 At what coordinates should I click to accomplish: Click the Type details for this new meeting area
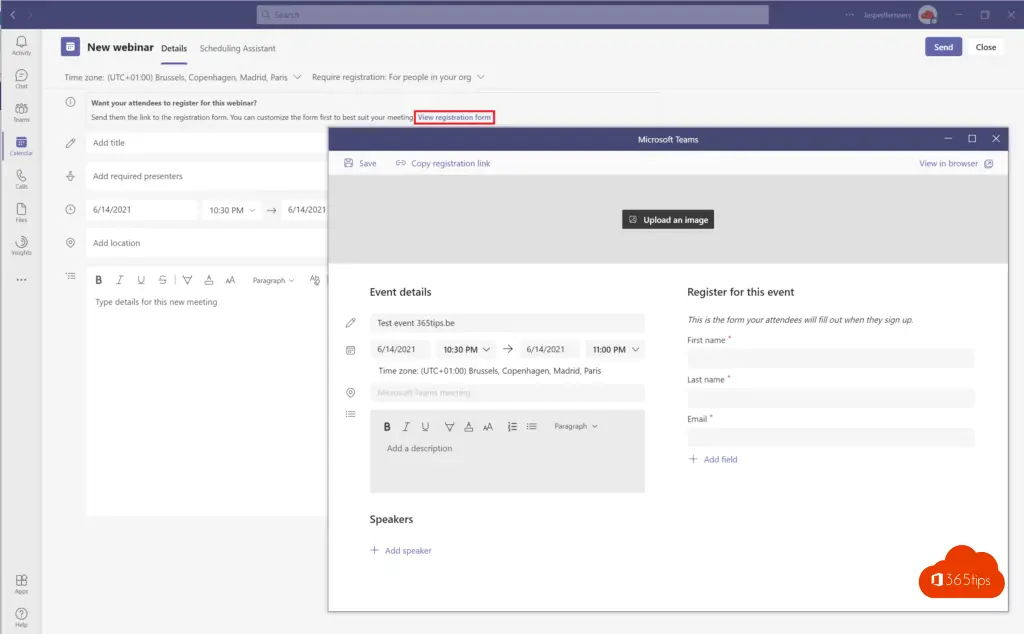(x=206, y=405)
